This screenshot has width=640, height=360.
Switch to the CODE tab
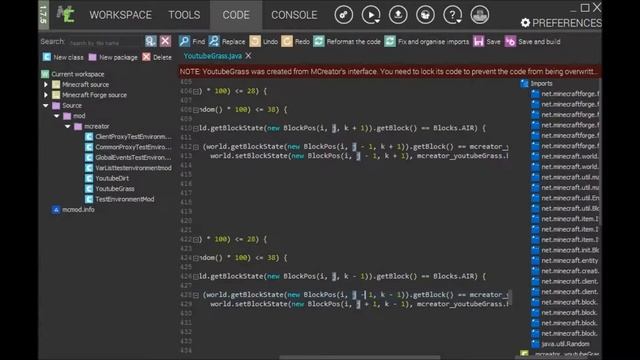[236, 15]
